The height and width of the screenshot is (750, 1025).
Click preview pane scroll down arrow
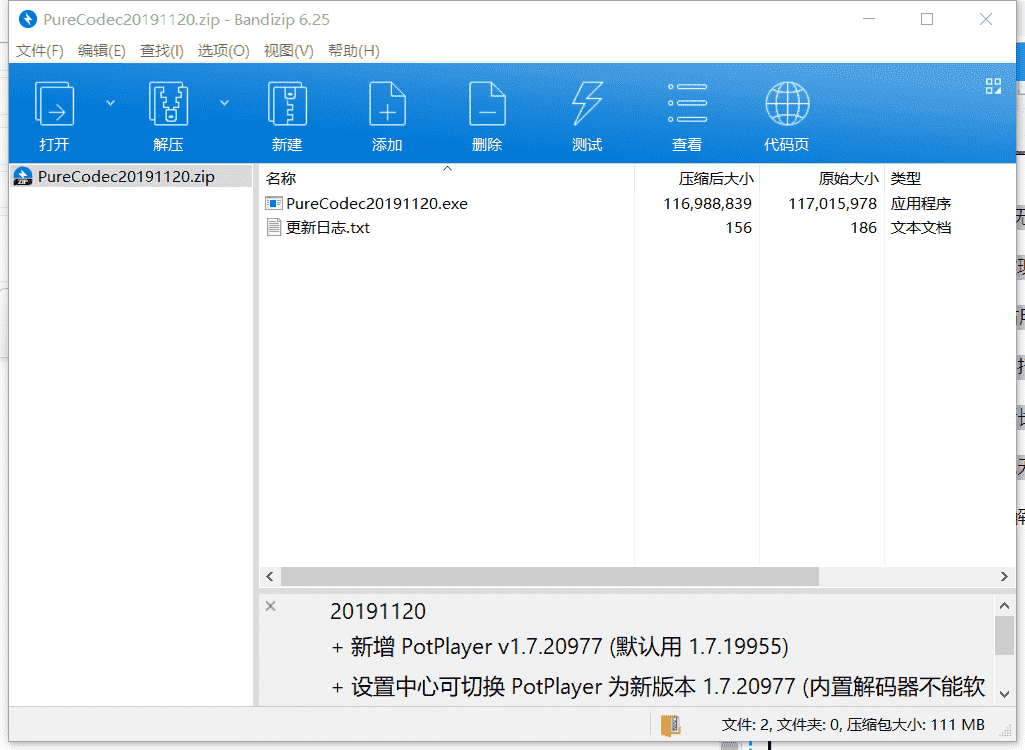pyautogui.click(x=1004, y=694)
